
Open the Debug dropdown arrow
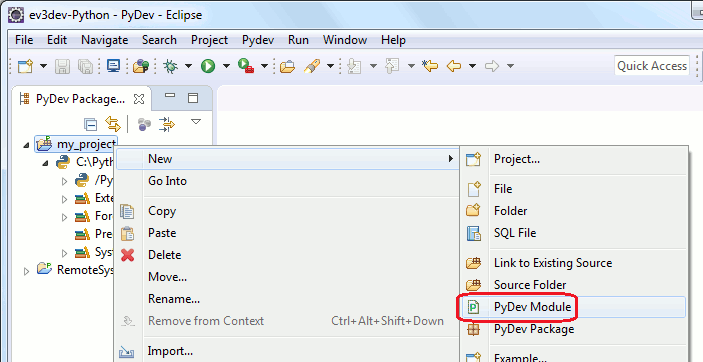click(189, 66)
